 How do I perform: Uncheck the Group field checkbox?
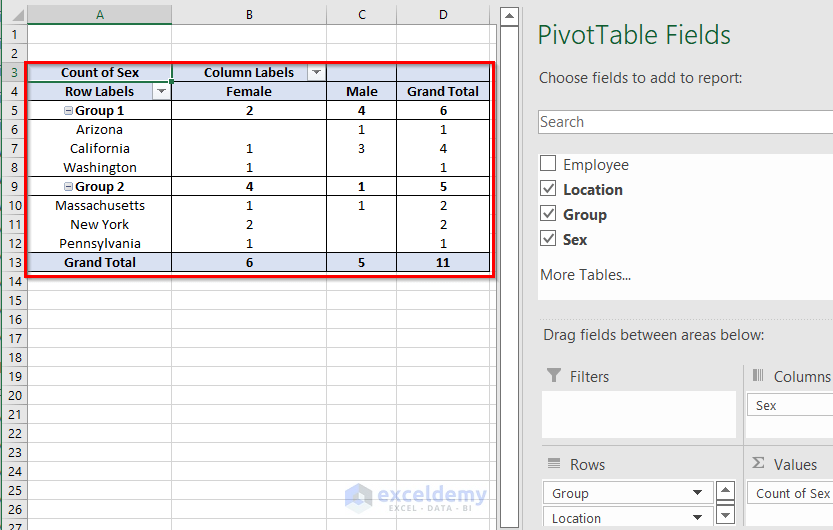pyautogui.click(x=548, y=213)
